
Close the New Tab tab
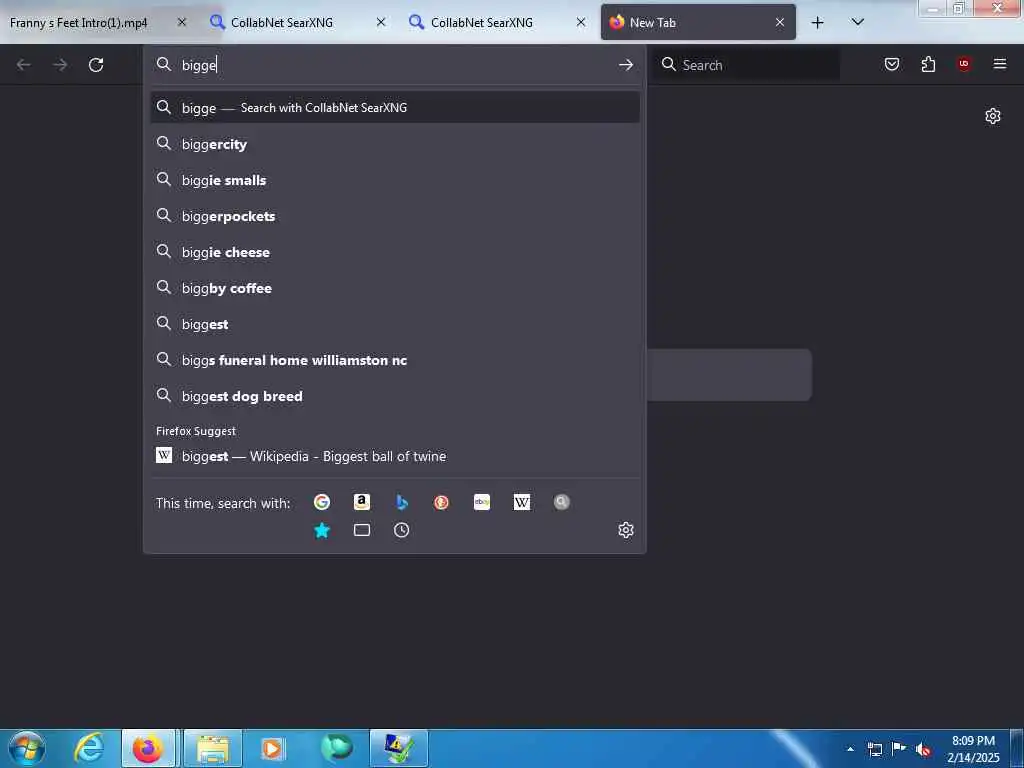point(780,22)
